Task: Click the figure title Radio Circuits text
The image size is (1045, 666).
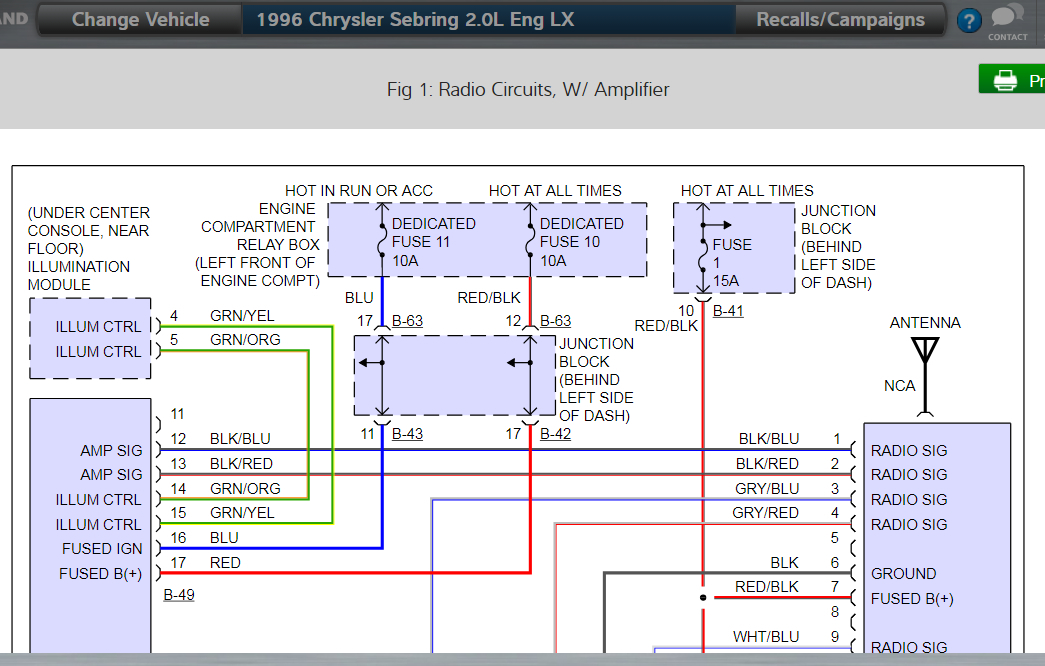Action: coord(528,90)
